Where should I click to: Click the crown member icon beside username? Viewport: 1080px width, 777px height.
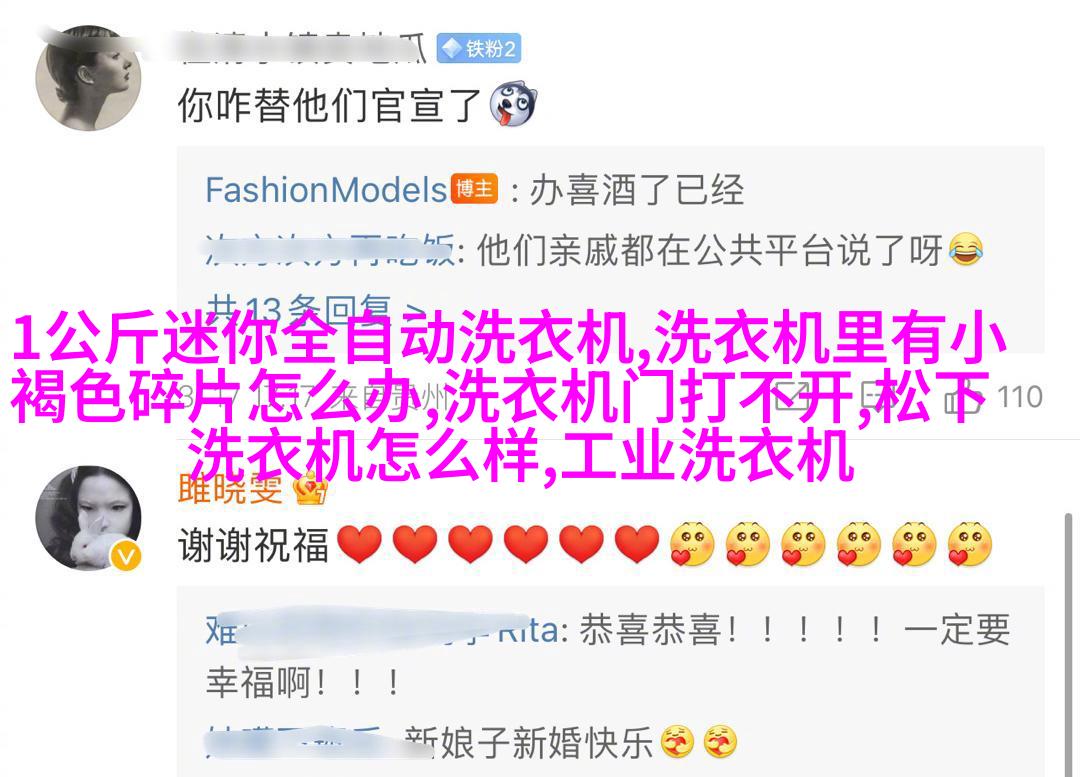pyautogui.click(x=311, y=488)
